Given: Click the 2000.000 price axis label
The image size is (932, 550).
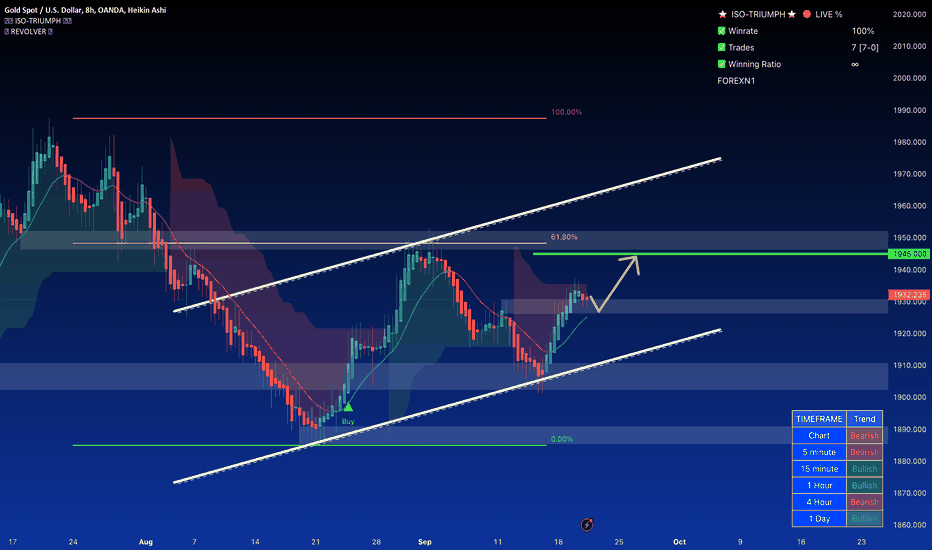Looking at the screenshot, I should (909, 78).
